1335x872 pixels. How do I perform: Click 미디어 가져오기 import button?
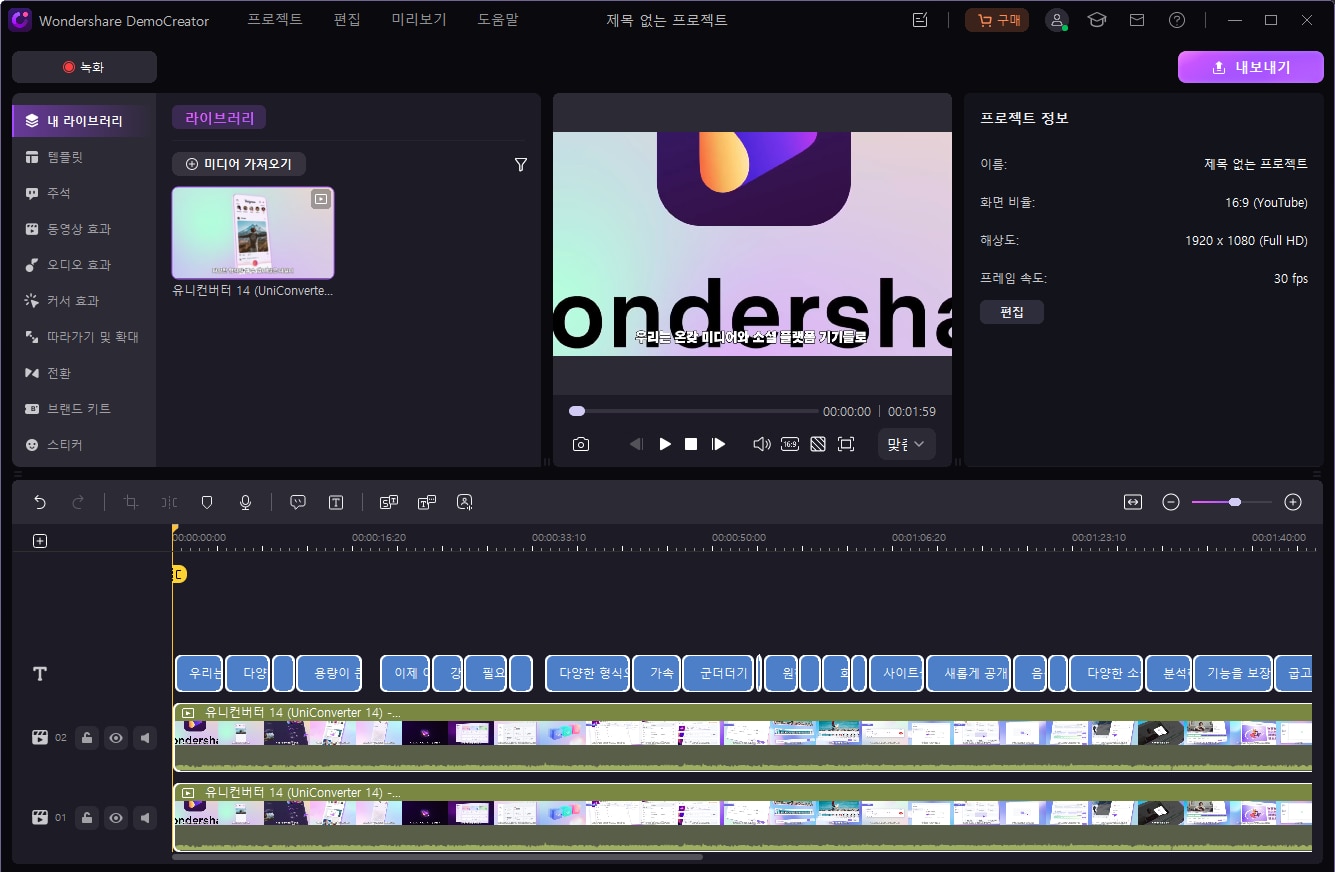(x=239, y=163)
